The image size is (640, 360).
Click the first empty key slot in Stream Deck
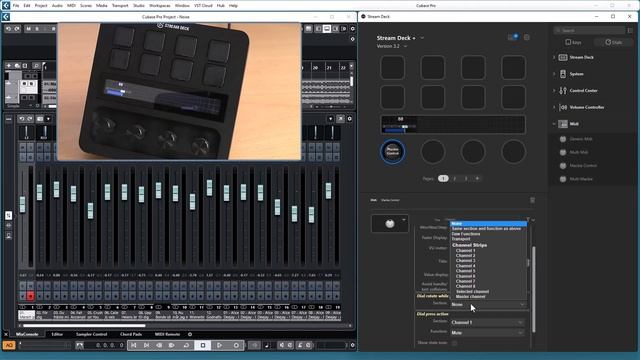pyautogui.click(x=392, y=67)
